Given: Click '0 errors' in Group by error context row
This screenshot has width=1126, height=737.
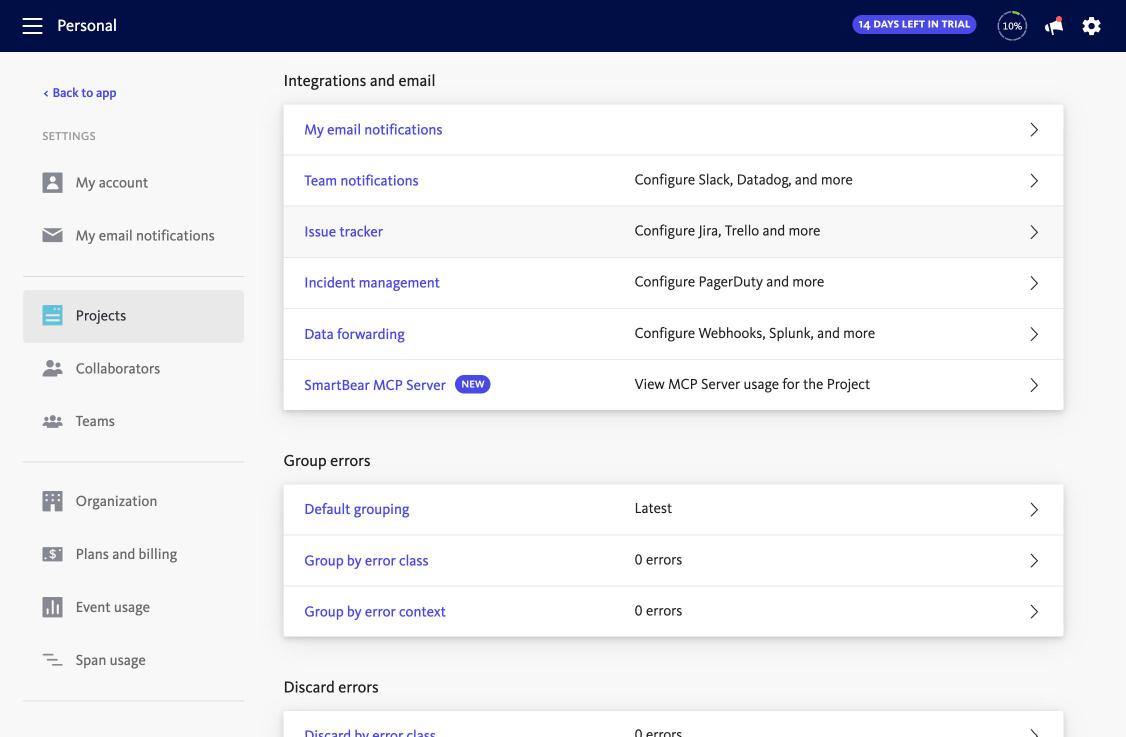Looking at the screenshot, I should pyautogui.click(x=658, y=611).
